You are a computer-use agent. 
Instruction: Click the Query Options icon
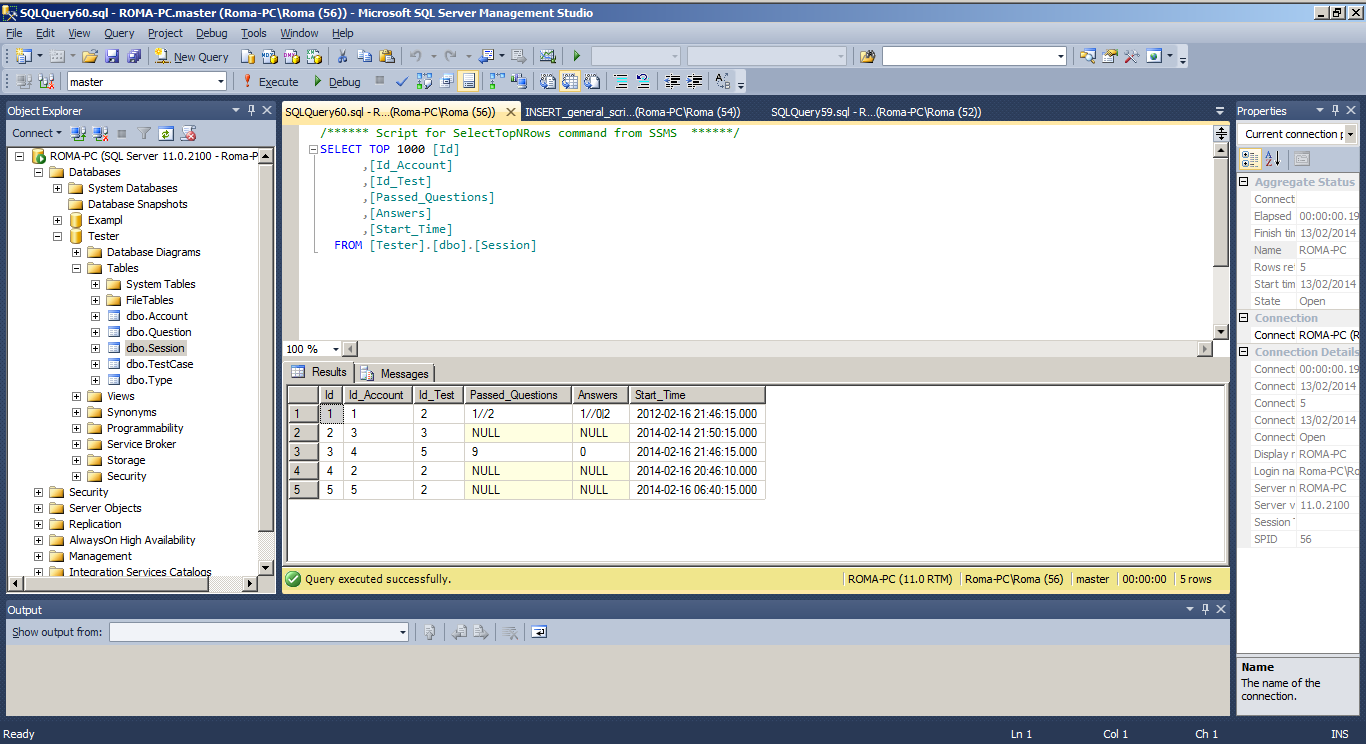pyautogui.click(x=446, y=81)
